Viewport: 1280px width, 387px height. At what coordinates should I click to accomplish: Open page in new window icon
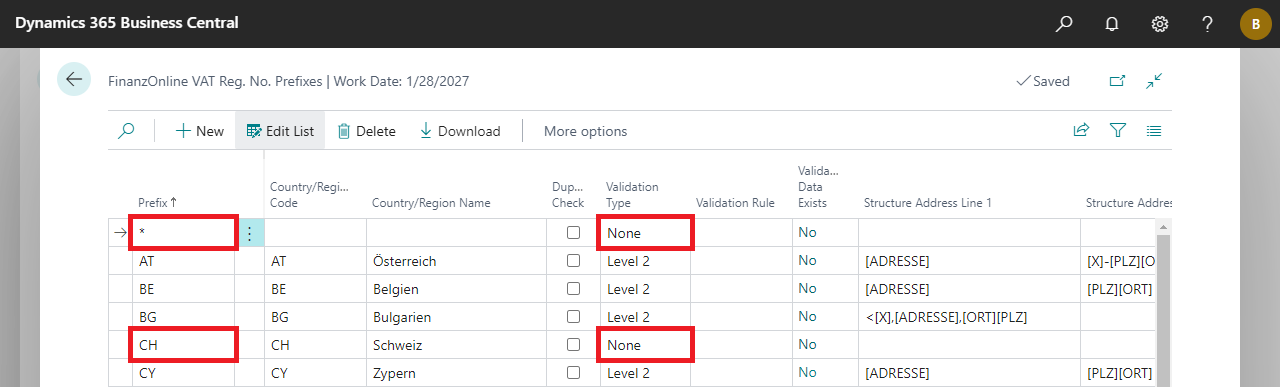1118,81
